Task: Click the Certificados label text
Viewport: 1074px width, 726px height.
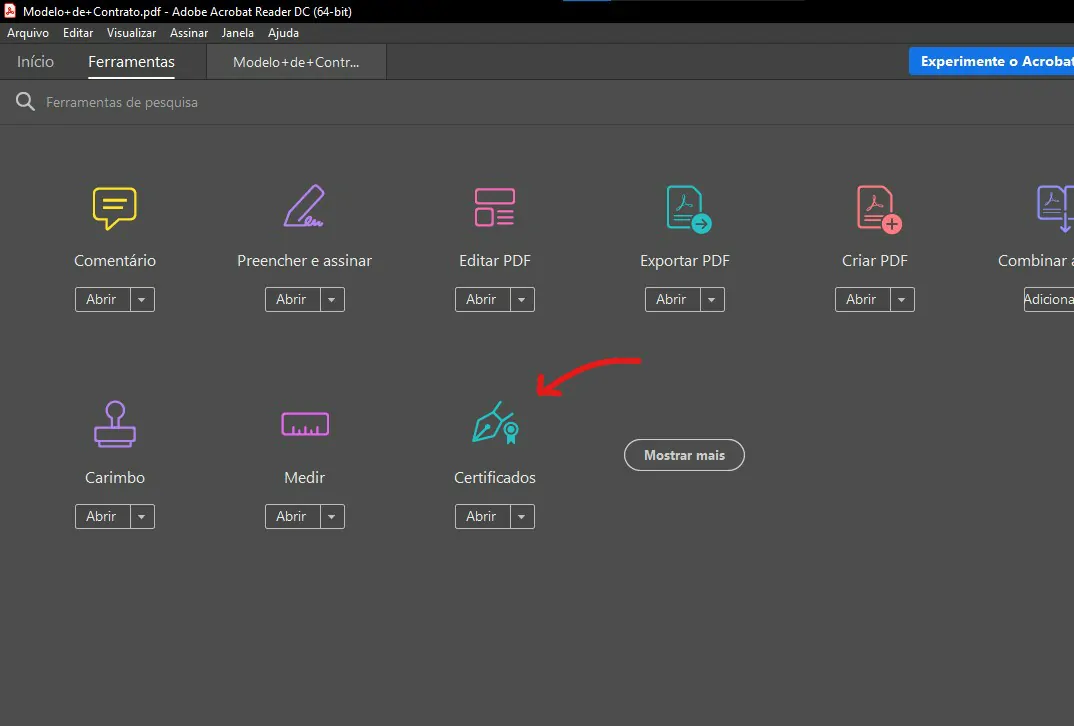Action: point(495,477)
